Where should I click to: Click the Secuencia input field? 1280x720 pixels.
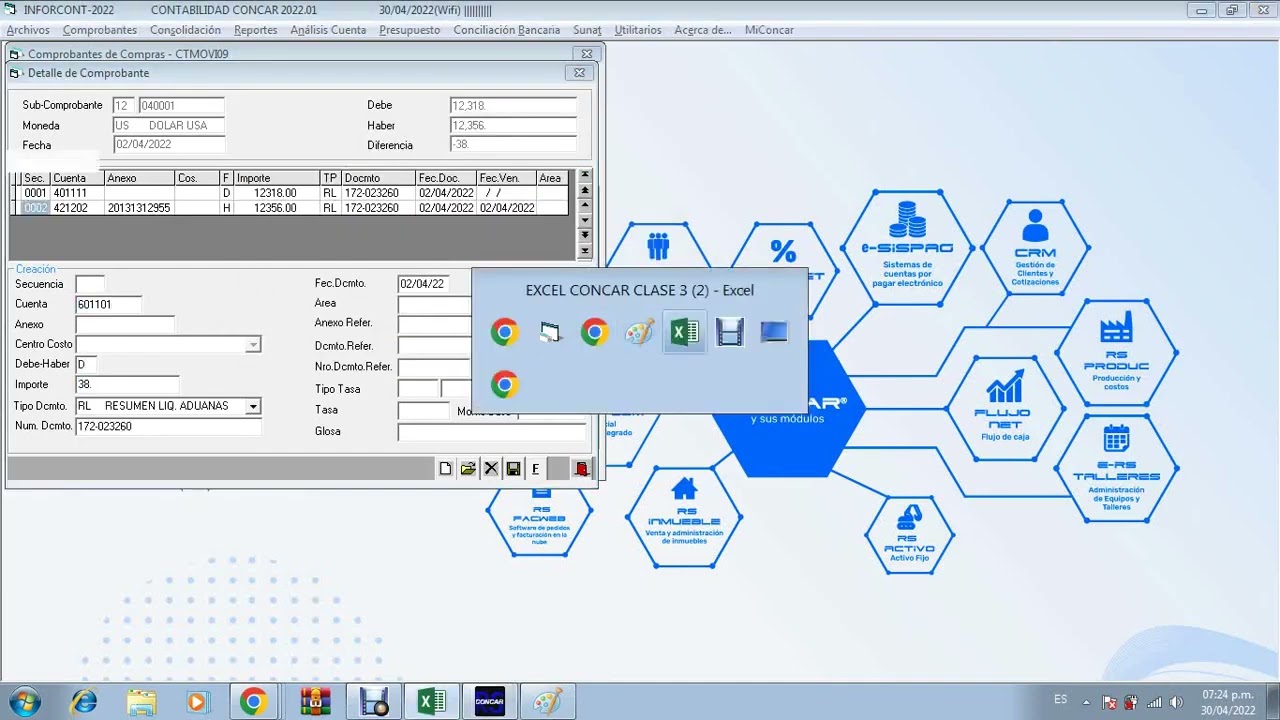click(90, 284)
